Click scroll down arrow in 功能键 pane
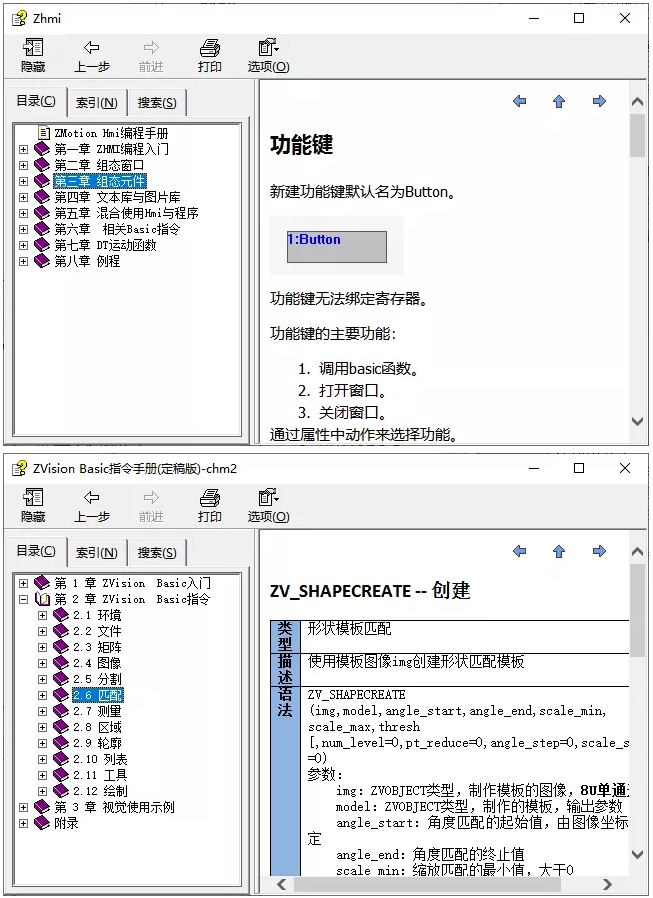The width and height of the screenshot is (653, 898). point(637,422)
